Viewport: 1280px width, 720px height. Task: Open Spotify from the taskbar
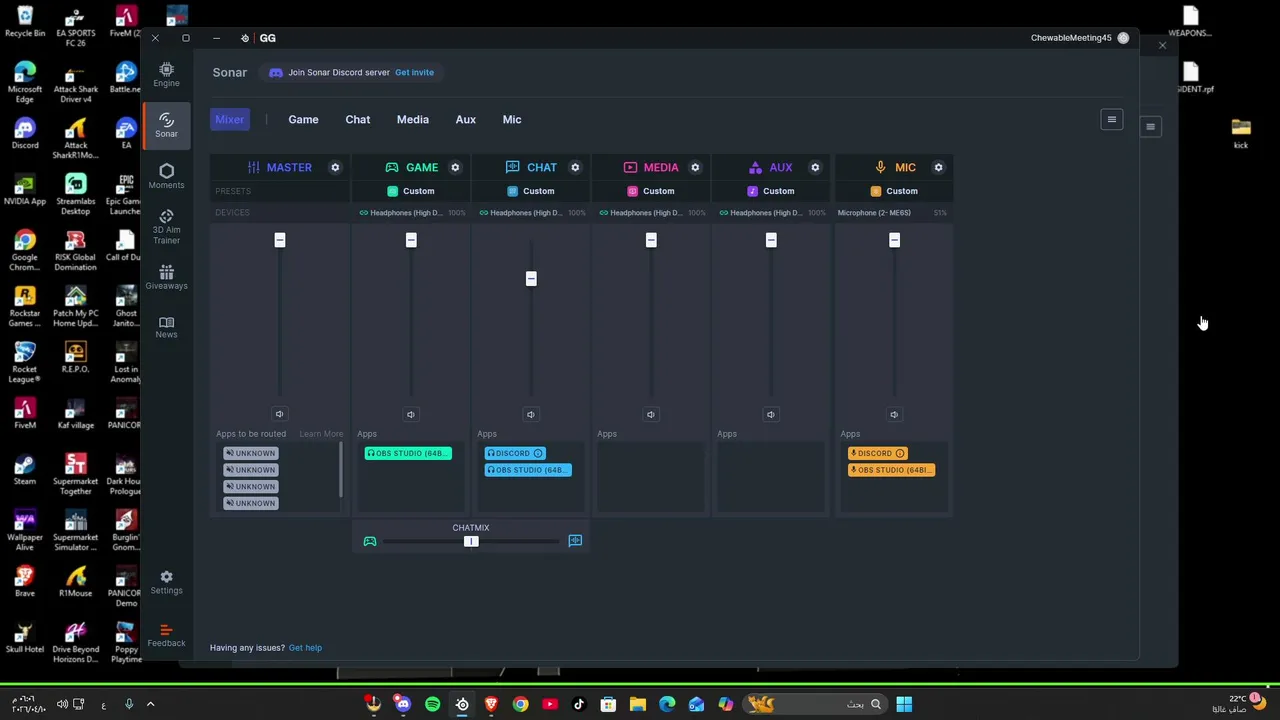(x=432, y=704)
